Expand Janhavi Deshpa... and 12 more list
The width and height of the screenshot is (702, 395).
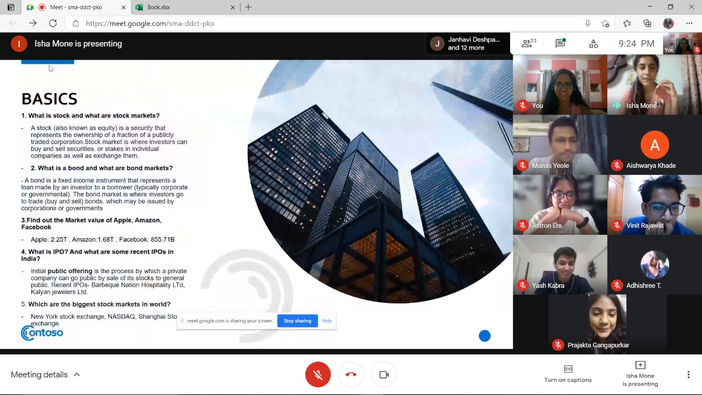467,43
